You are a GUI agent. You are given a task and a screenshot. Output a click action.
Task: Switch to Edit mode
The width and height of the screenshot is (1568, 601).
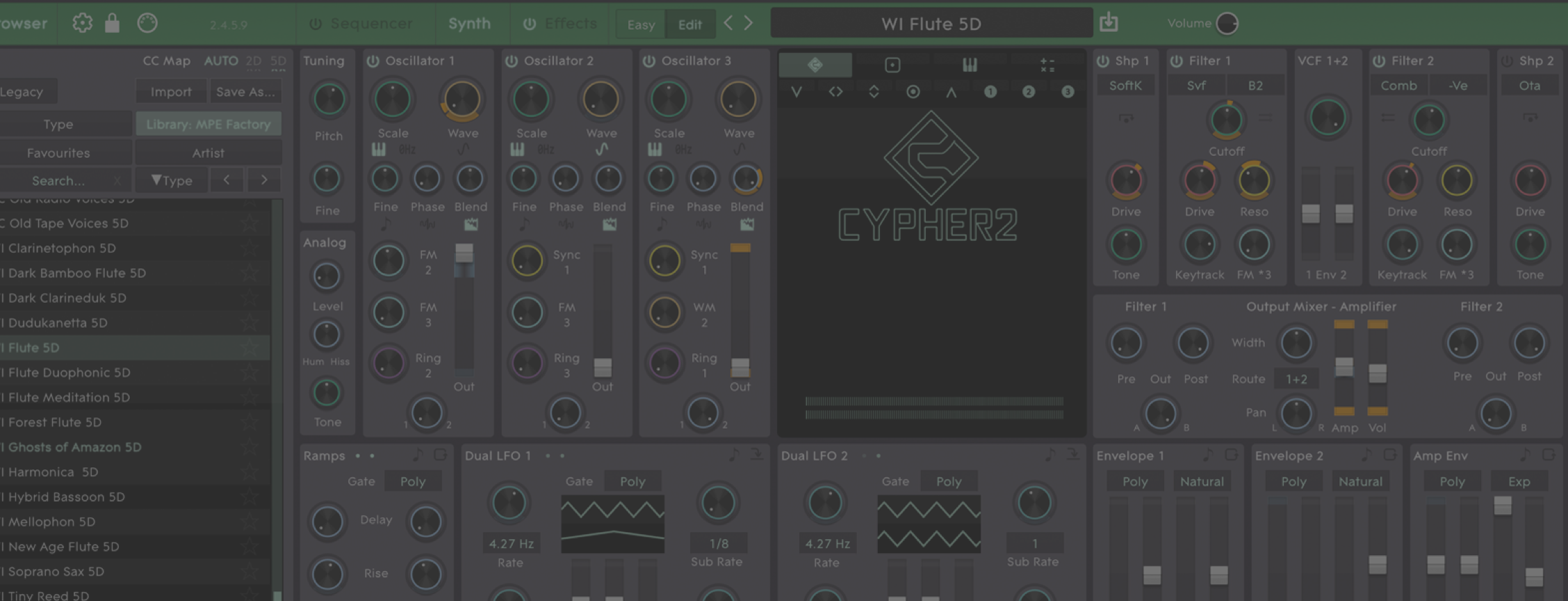[690, 24]
